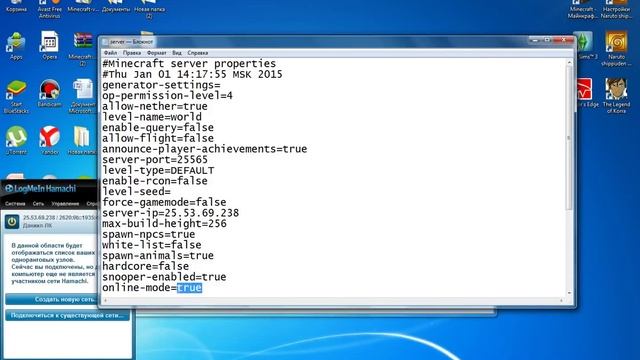Click the line "snooper-enabled=true"
This screenshot has width=640, height=360.
point(164,277)
